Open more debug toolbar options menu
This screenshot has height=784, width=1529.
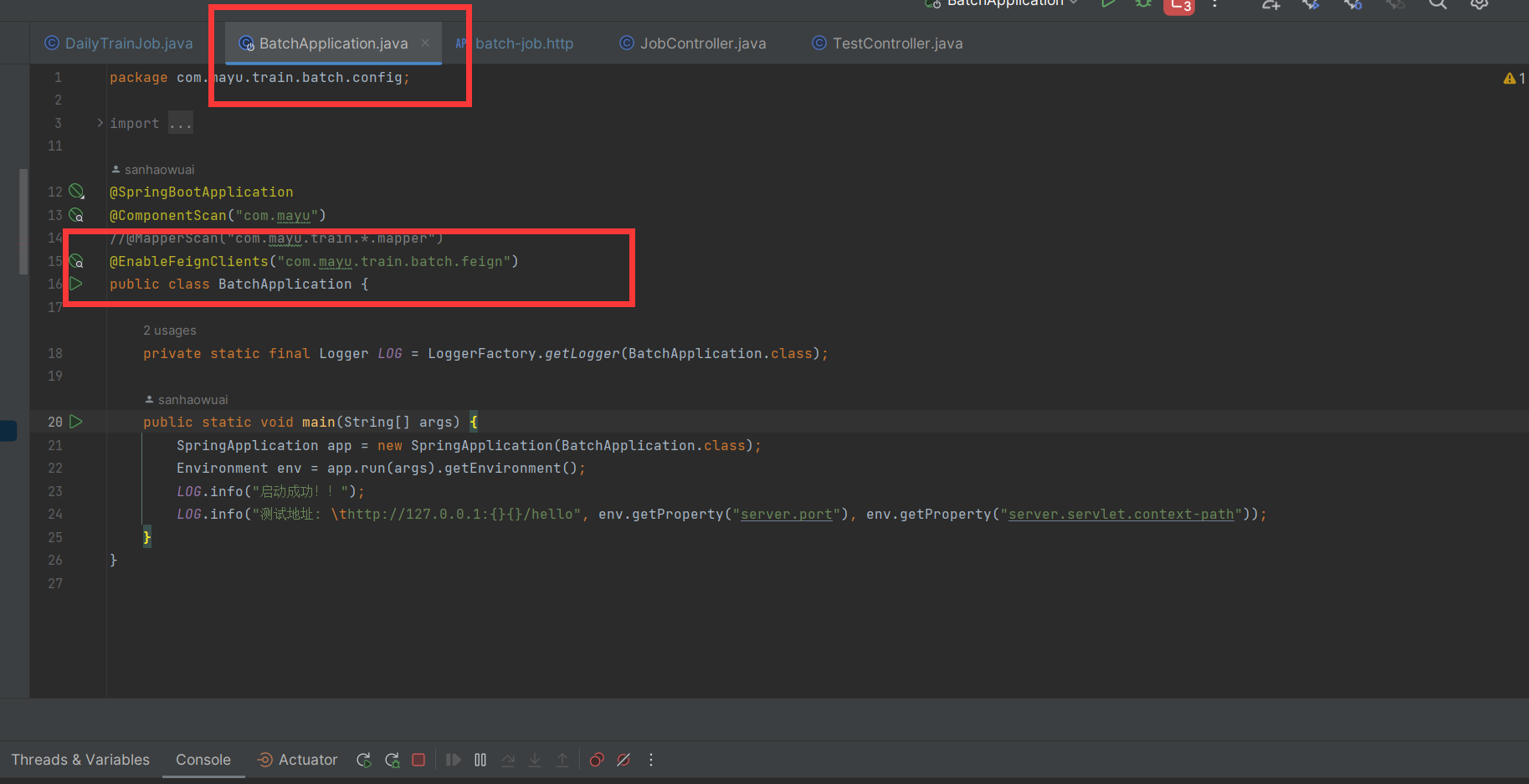pos(651,760)
